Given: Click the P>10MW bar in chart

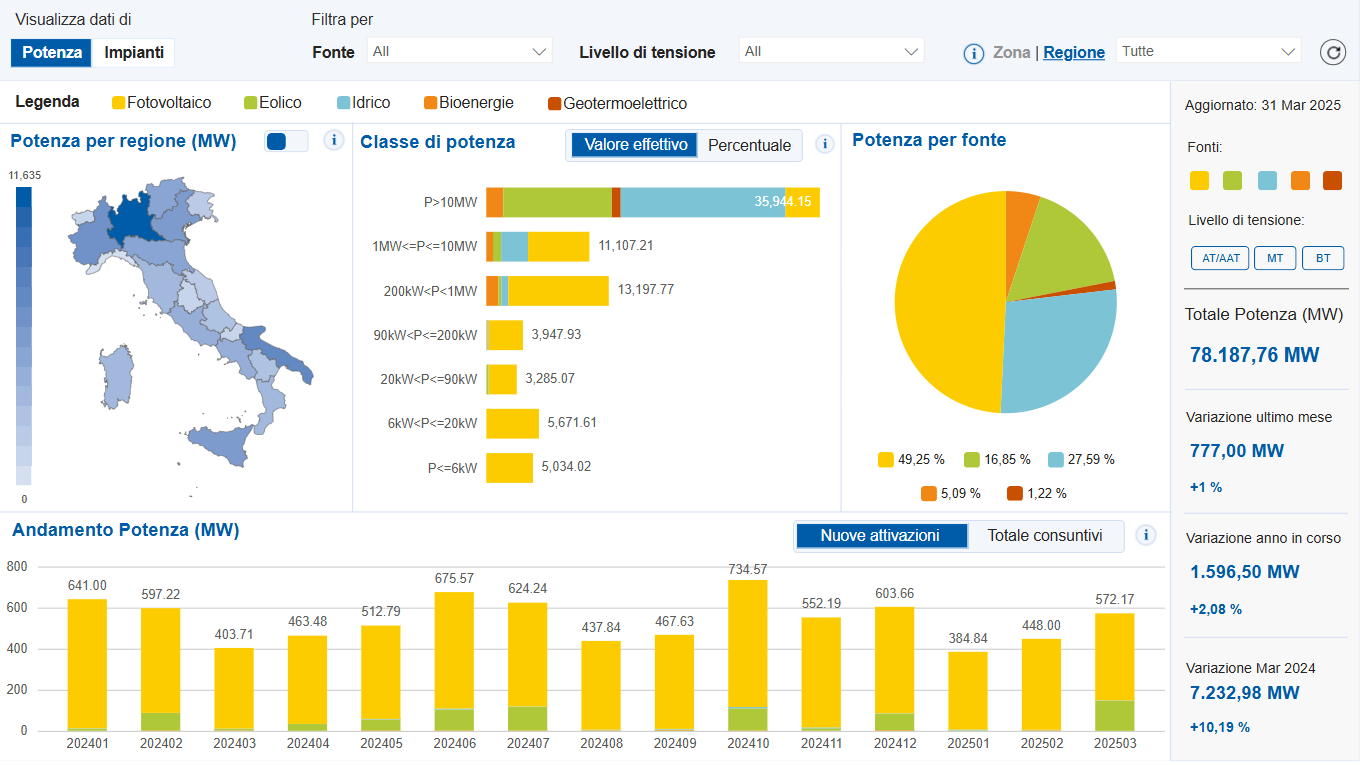Looking at the screenshot, I should [653, 202].
